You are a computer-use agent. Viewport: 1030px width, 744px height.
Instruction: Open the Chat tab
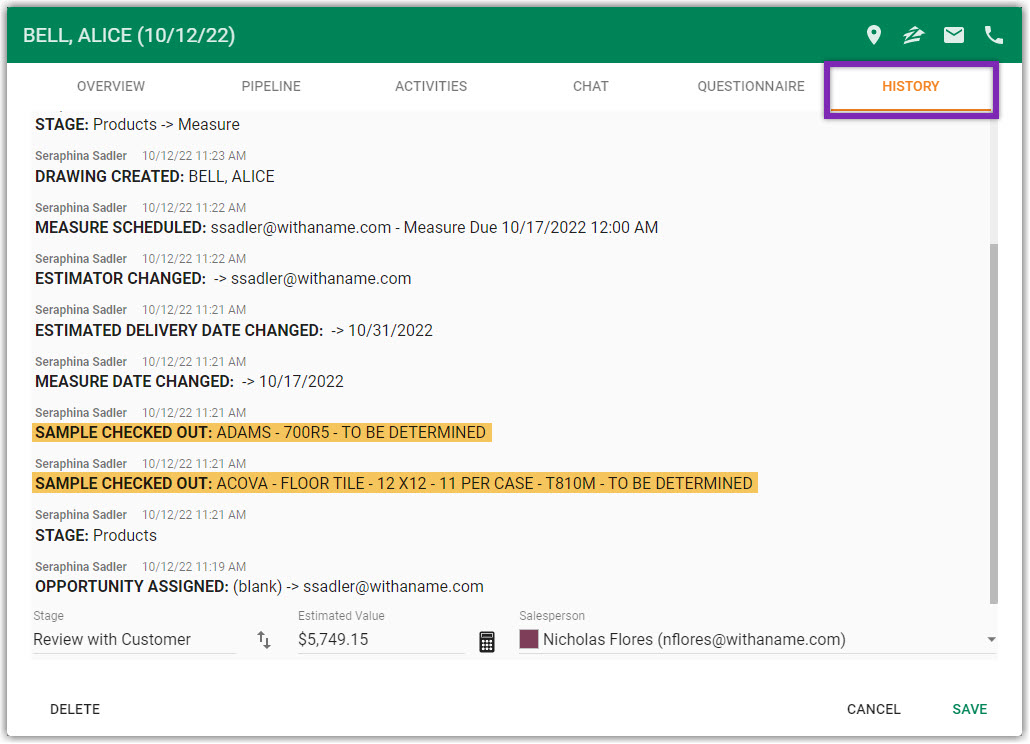pos(591,87)
